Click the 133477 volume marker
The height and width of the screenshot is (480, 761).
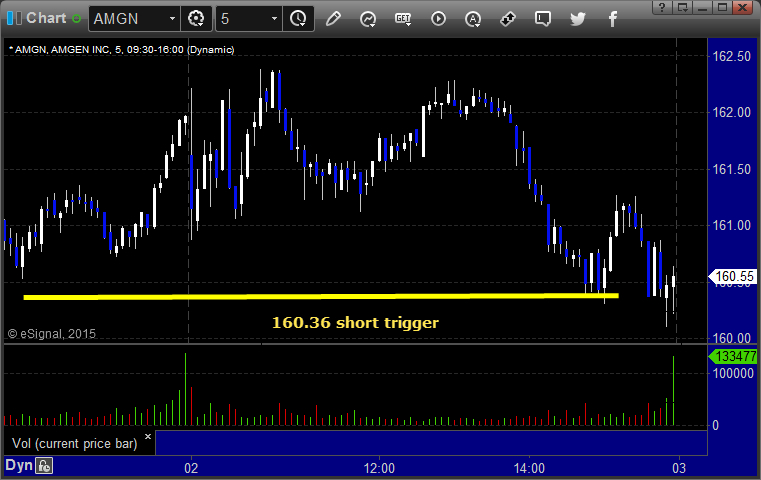[x=733, y=356]
